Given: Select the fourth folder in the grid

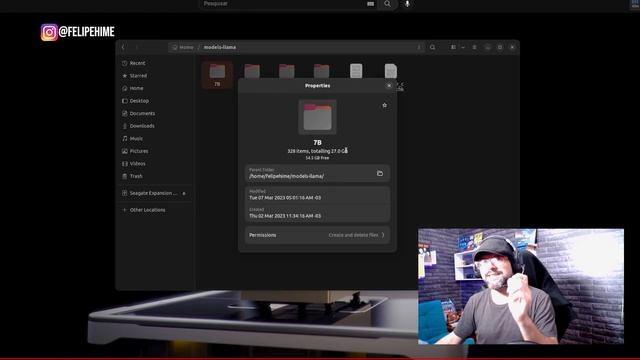Looking at the screenshot, I should (321, 71).
